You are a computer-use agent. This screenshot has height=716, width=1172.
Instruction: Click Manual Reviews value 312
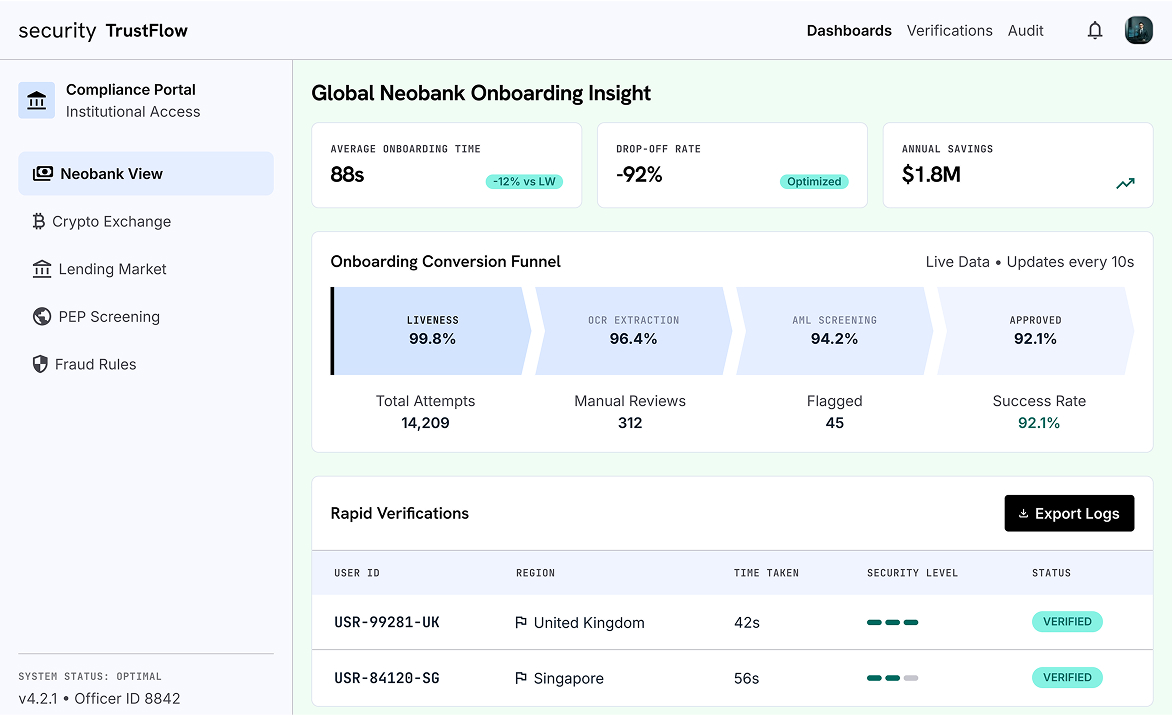tap(630, 423)
